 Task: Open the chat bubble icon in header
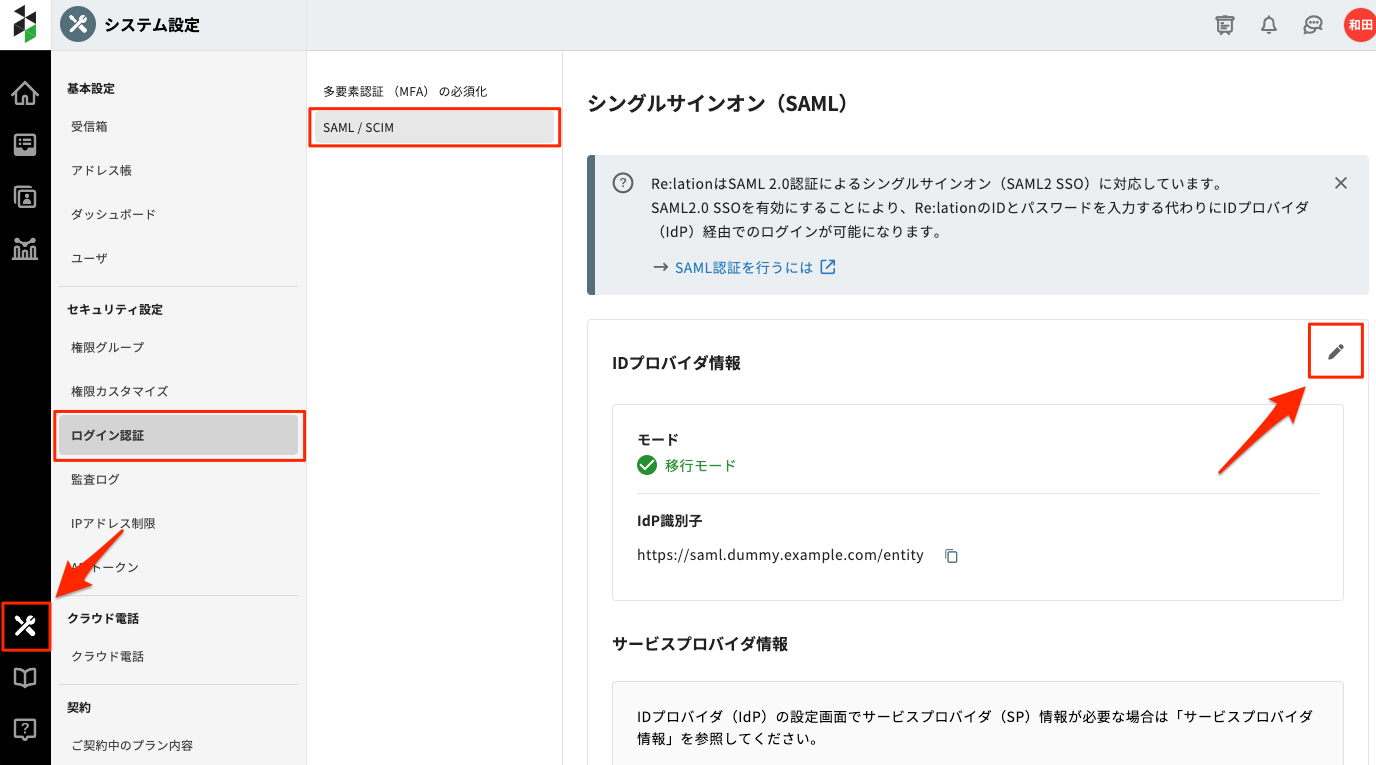coord(1313,25)
